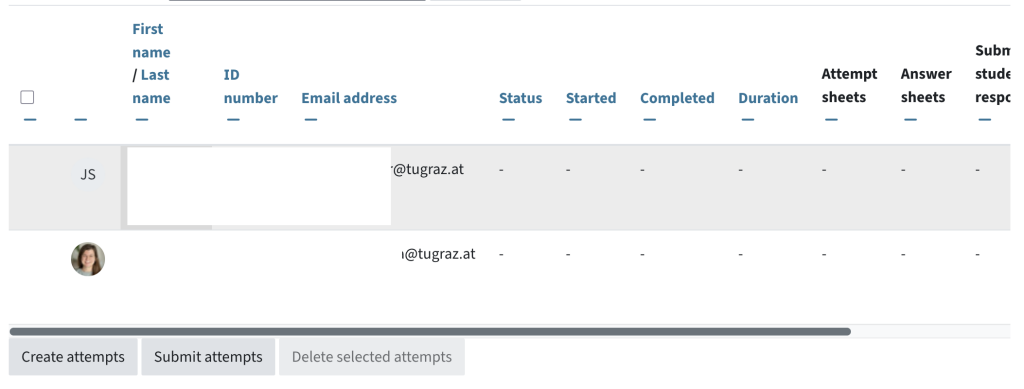Hide the Duration column via dash icon
Image resolution: width=1024 pixels, height=389 pixels.
pyautogui.click(x=748, y=119)
